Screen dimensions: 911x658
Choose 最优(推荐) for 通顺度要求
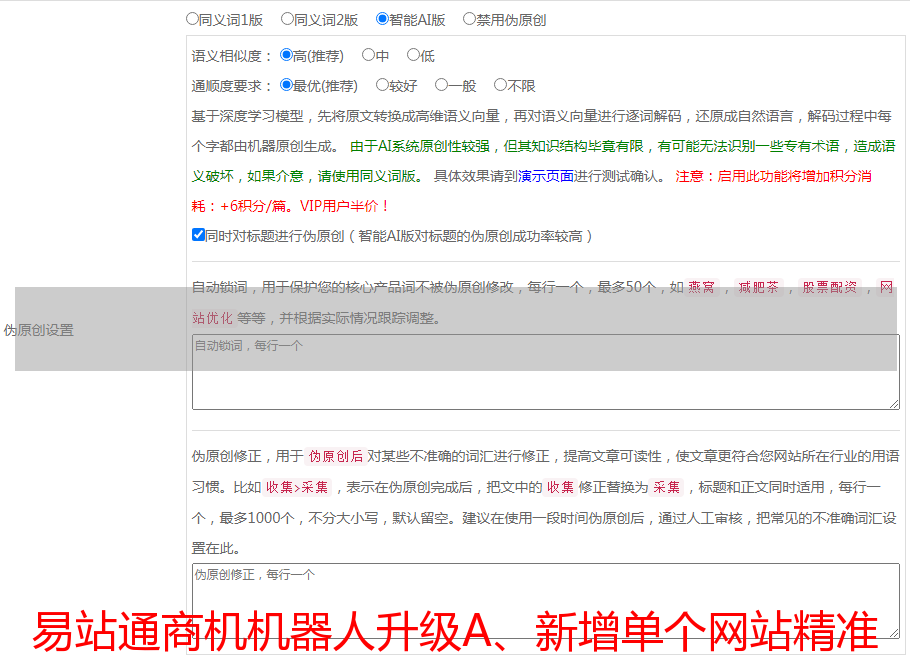coord(286,85)
